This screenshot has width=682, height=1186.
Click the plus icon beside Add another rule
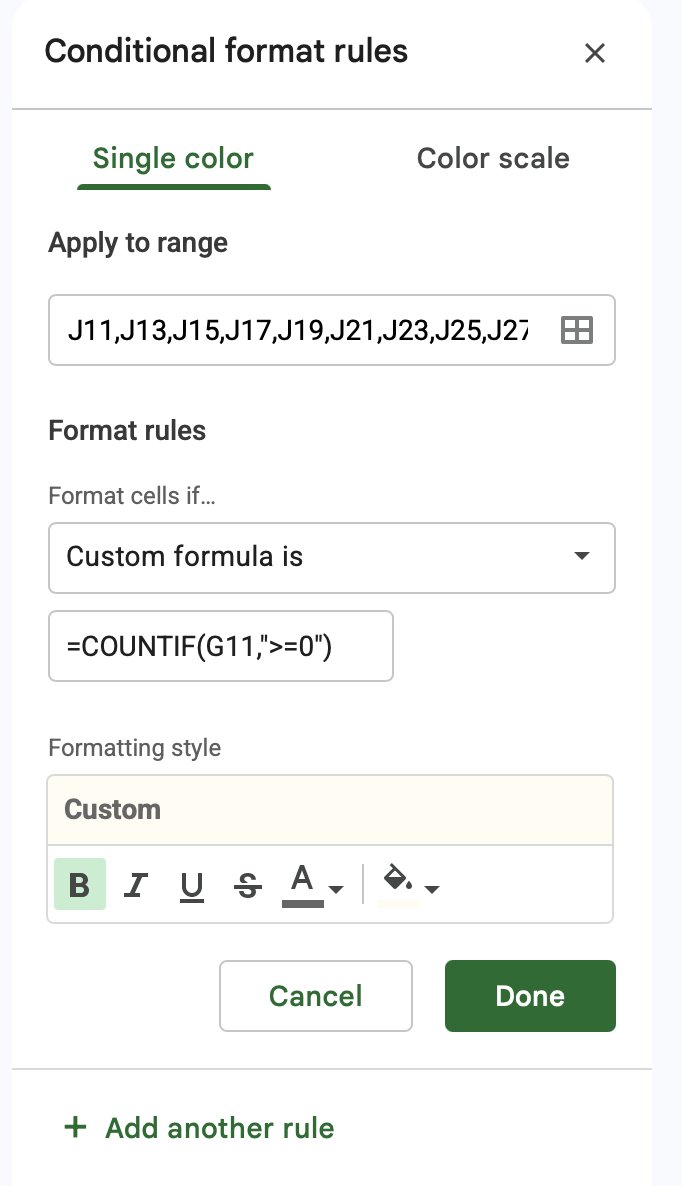[x=76, y=1127]
